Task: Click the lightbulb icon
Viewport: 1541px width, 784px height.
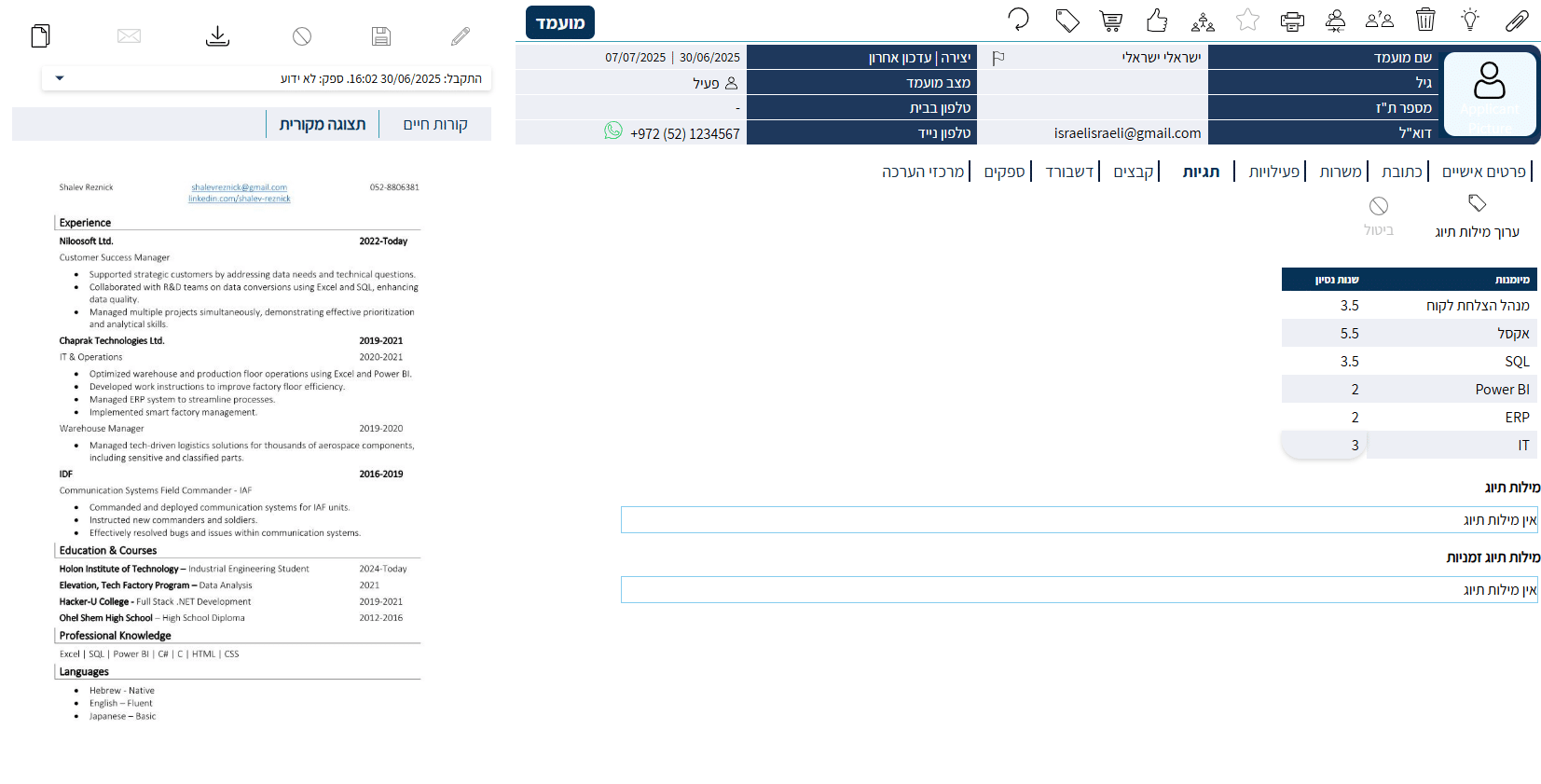Action: tap(1470, 20)
